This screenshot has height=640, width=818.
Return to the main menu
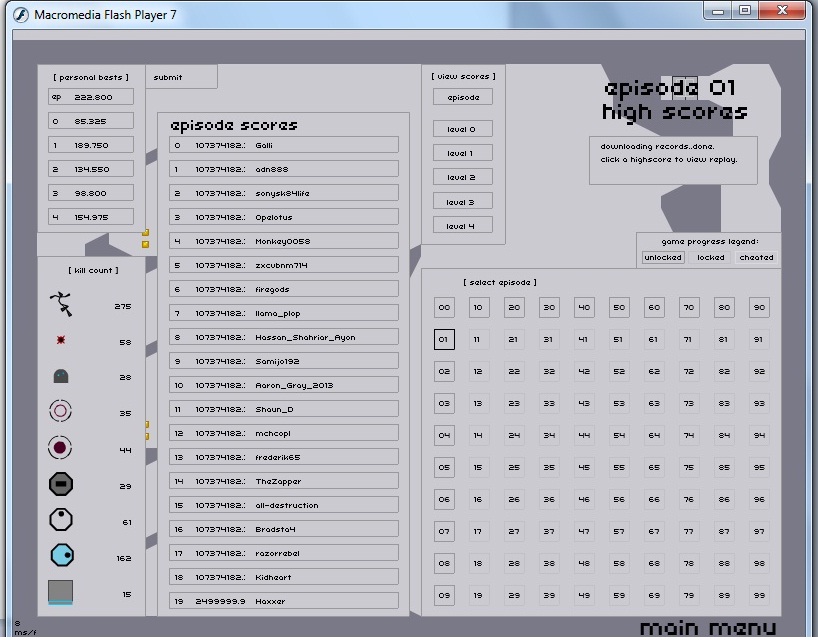[x=707, y=628]
